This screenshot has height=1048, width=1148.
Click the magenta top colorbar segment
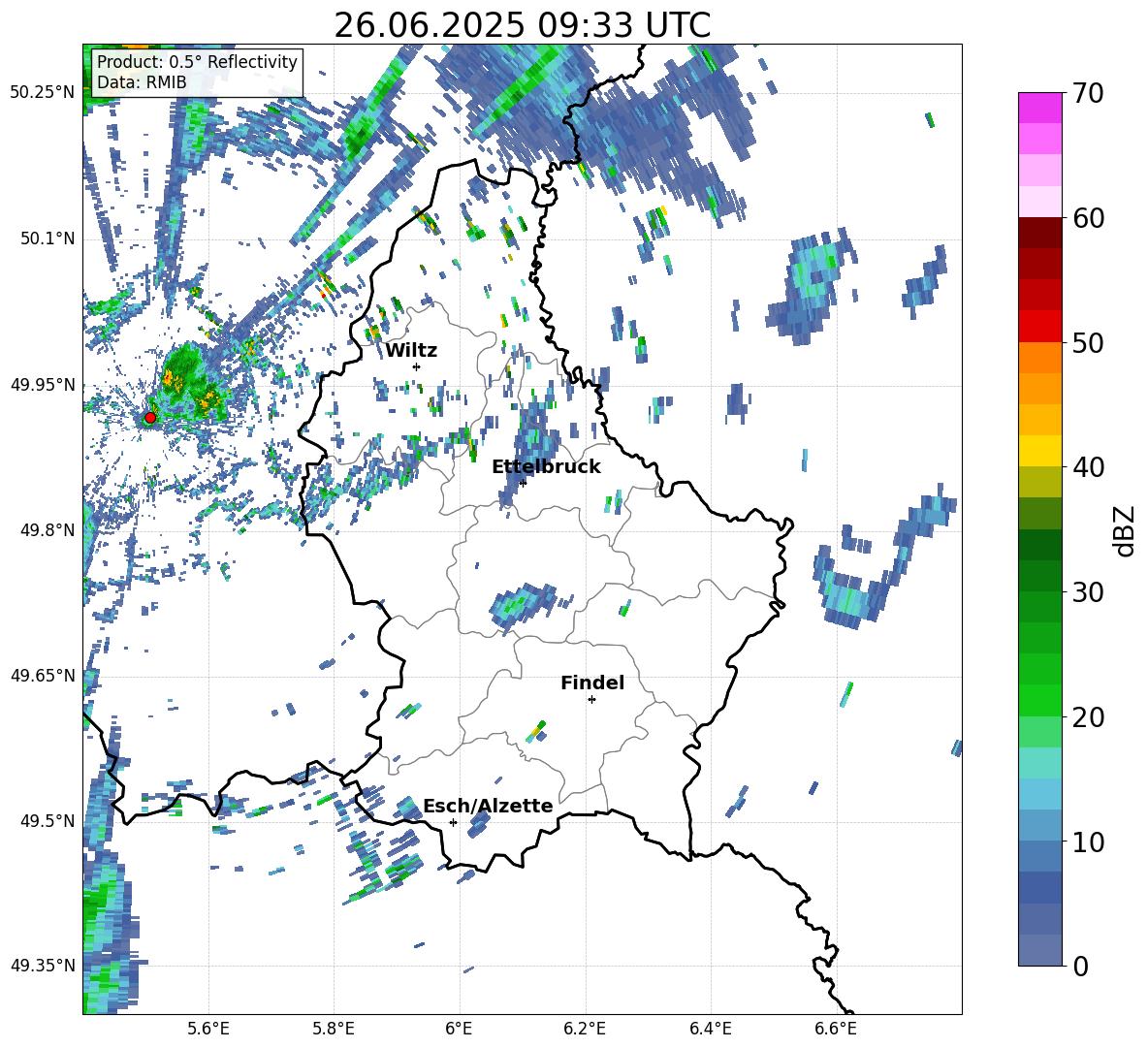(x=1039, y=108)
